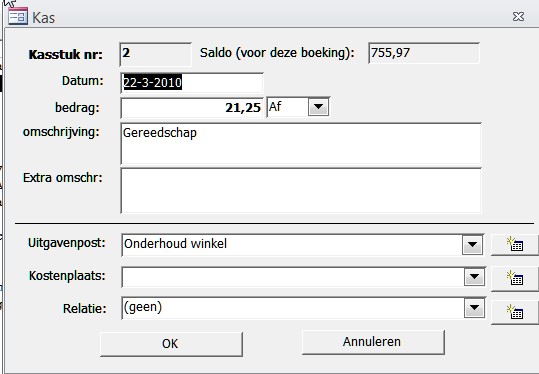Close the Kas window

(518, 16)
